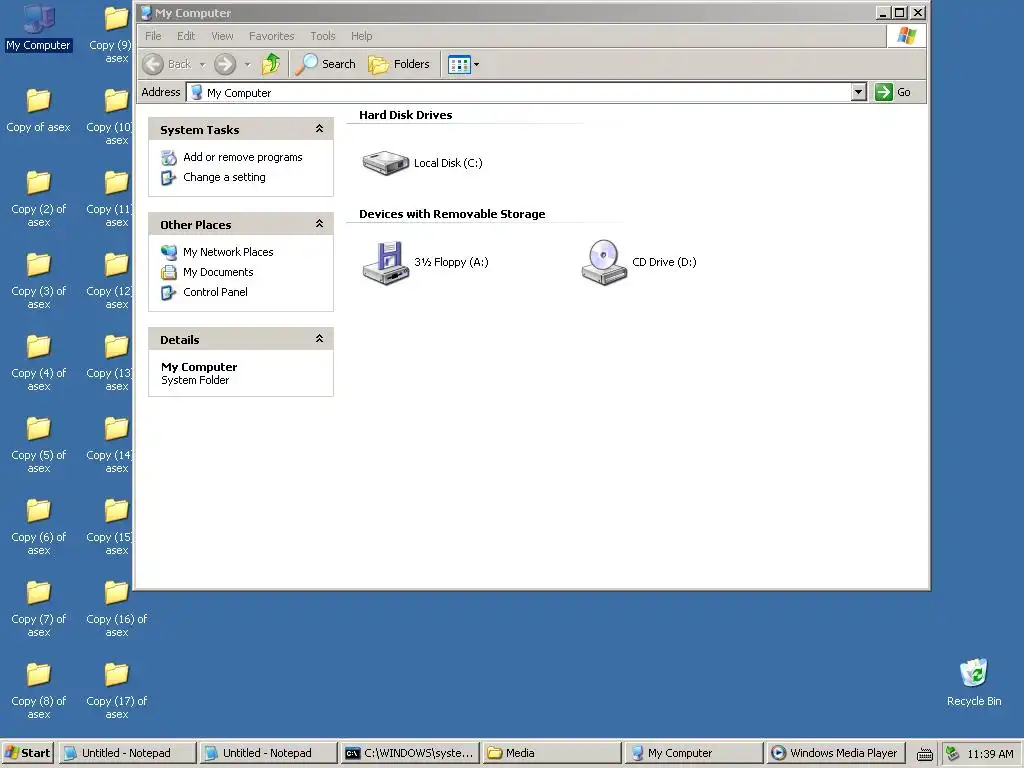Click the Windows flag logo in toolbar
This screenshot has width=1024, height=768.
(906, 36)
